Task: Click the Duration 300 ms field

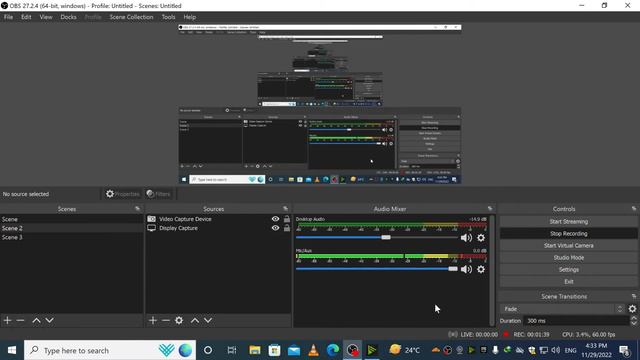Action: pos(576,321)
